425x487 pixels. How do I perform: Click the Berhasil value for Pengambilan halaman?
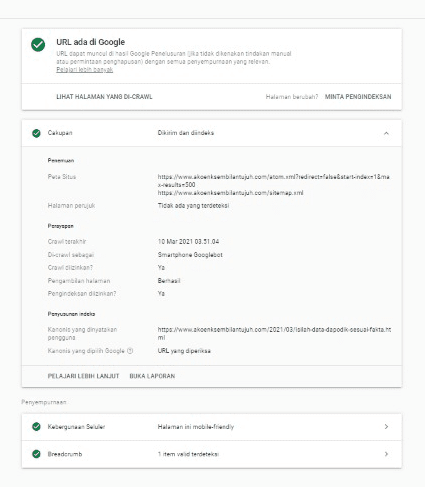point(169,281)
